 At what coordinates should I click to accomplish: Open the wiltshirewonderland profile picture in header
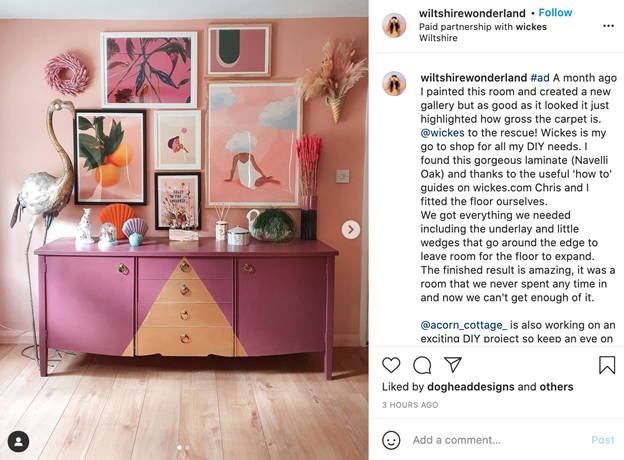[394, 25]
